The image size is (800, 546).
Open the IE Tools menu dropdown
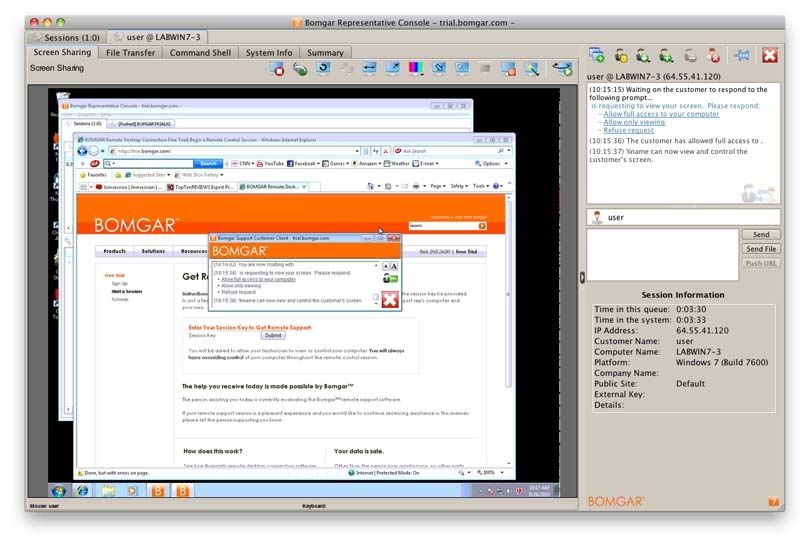[480, 186]
